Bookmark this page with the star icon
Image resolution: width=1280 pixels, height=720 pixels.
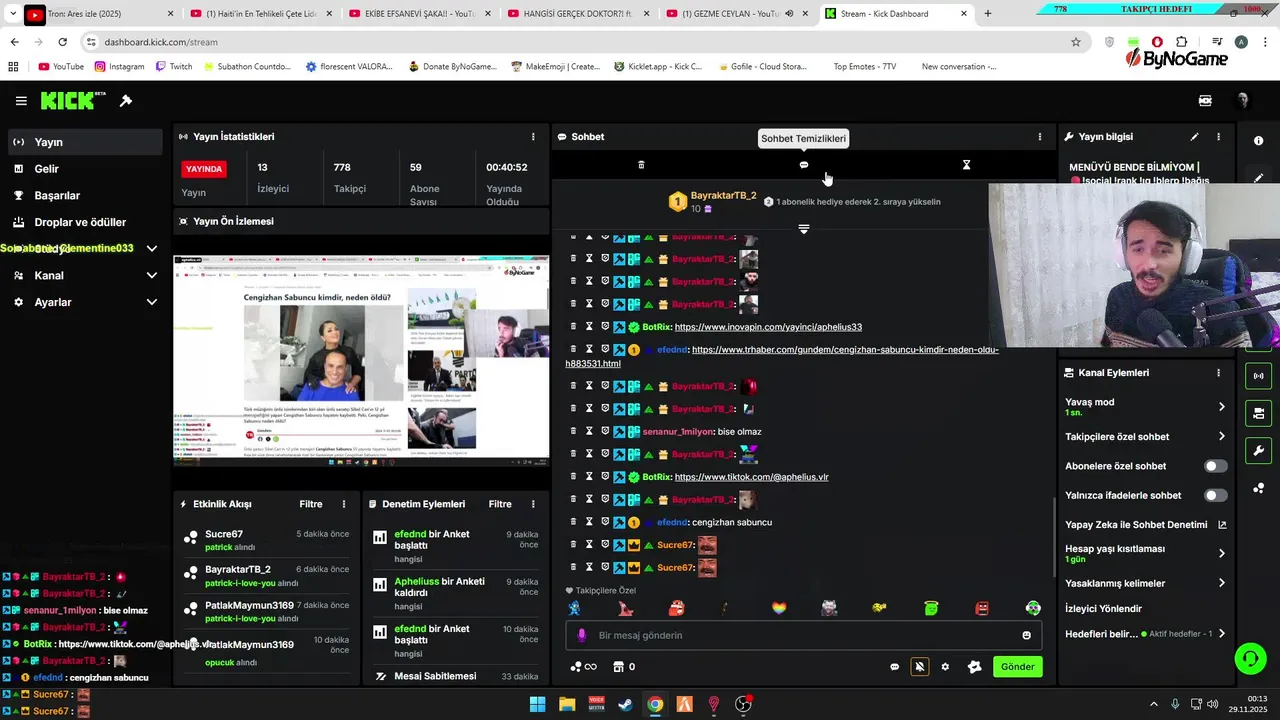click(x=1076, y=42)
